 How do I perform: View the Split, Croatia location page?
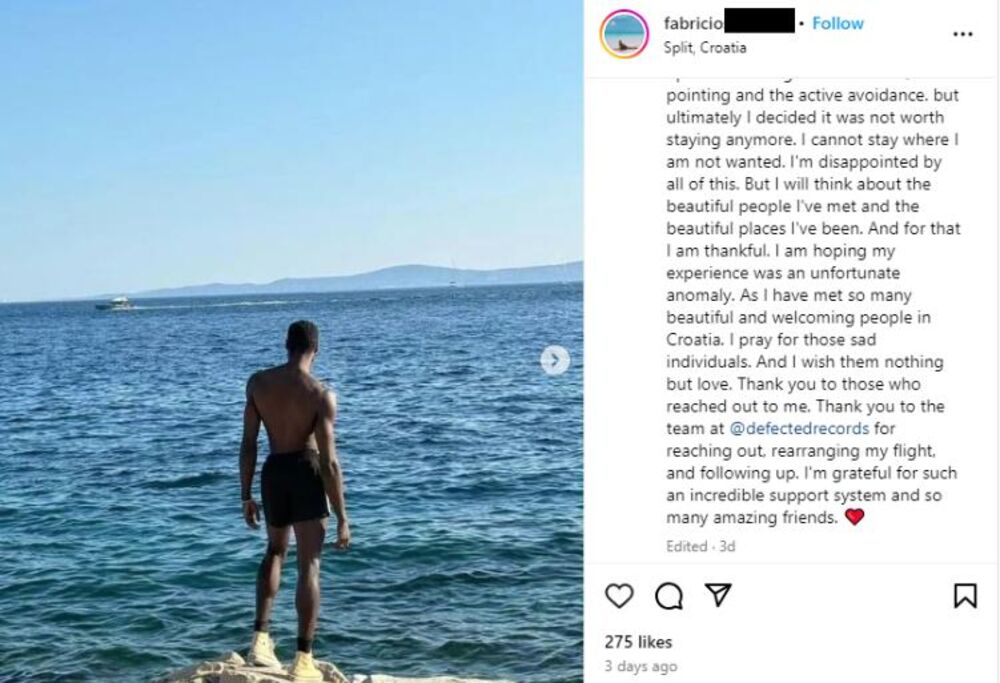(x=704, y=47)
